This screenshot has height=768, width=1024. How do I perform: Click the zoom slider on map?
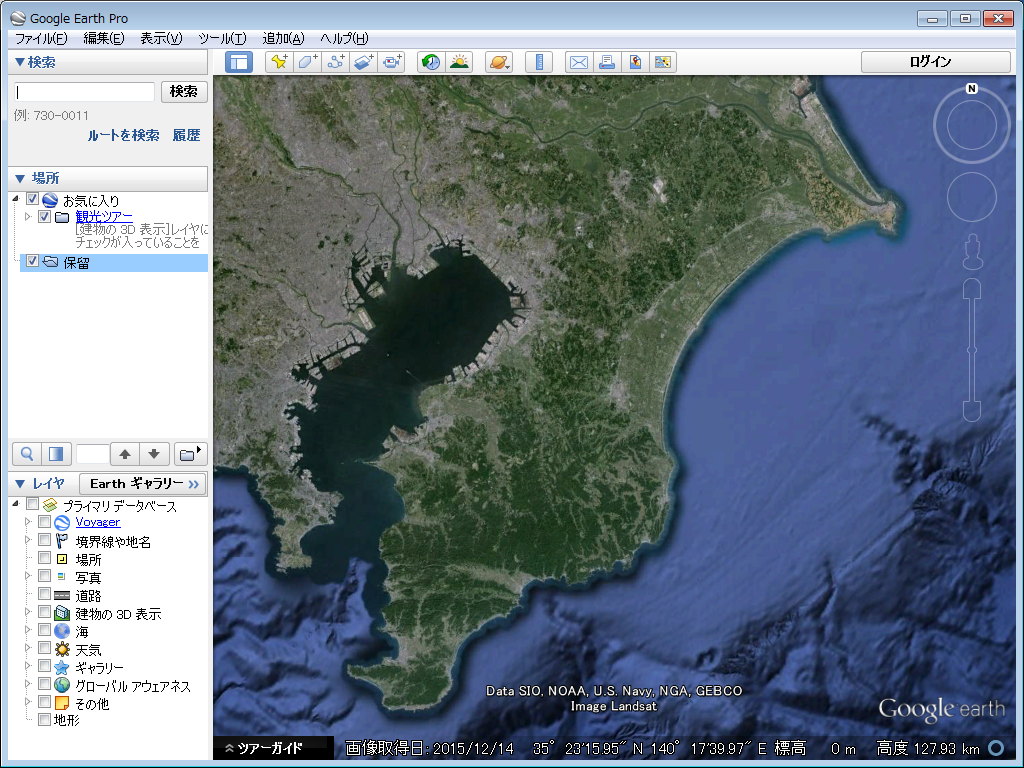[x=972, y=350]
